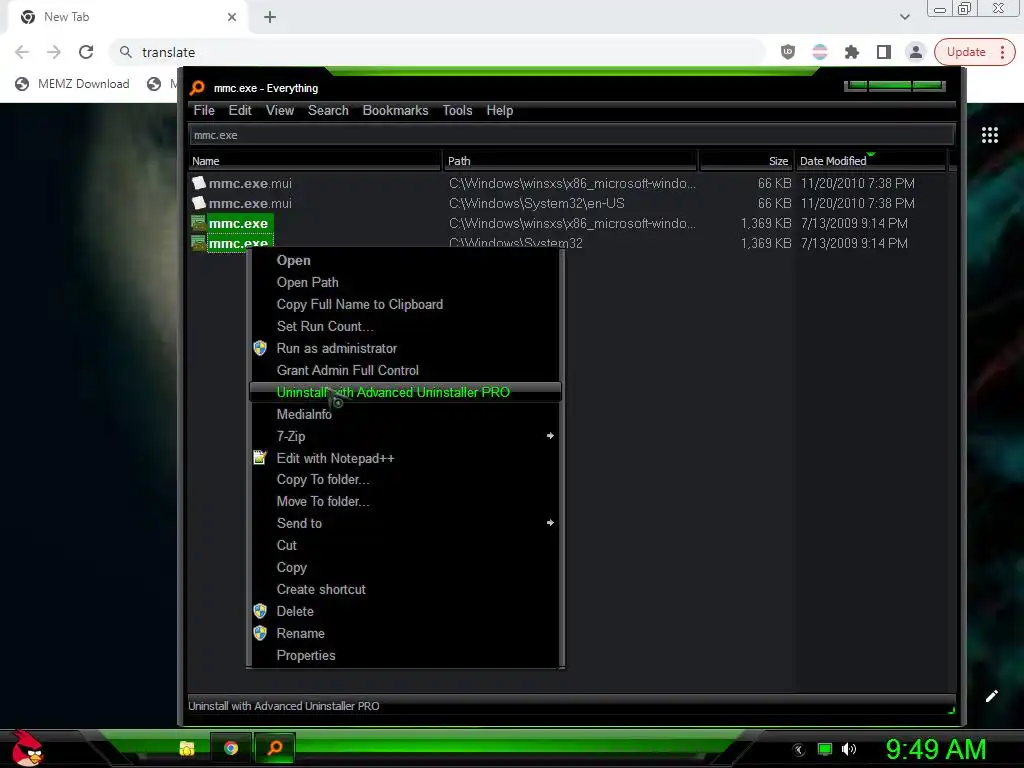Click the MEMZ Download bookmark globe icon
The width and height of the screenshot is (1024, 768).
22,84
